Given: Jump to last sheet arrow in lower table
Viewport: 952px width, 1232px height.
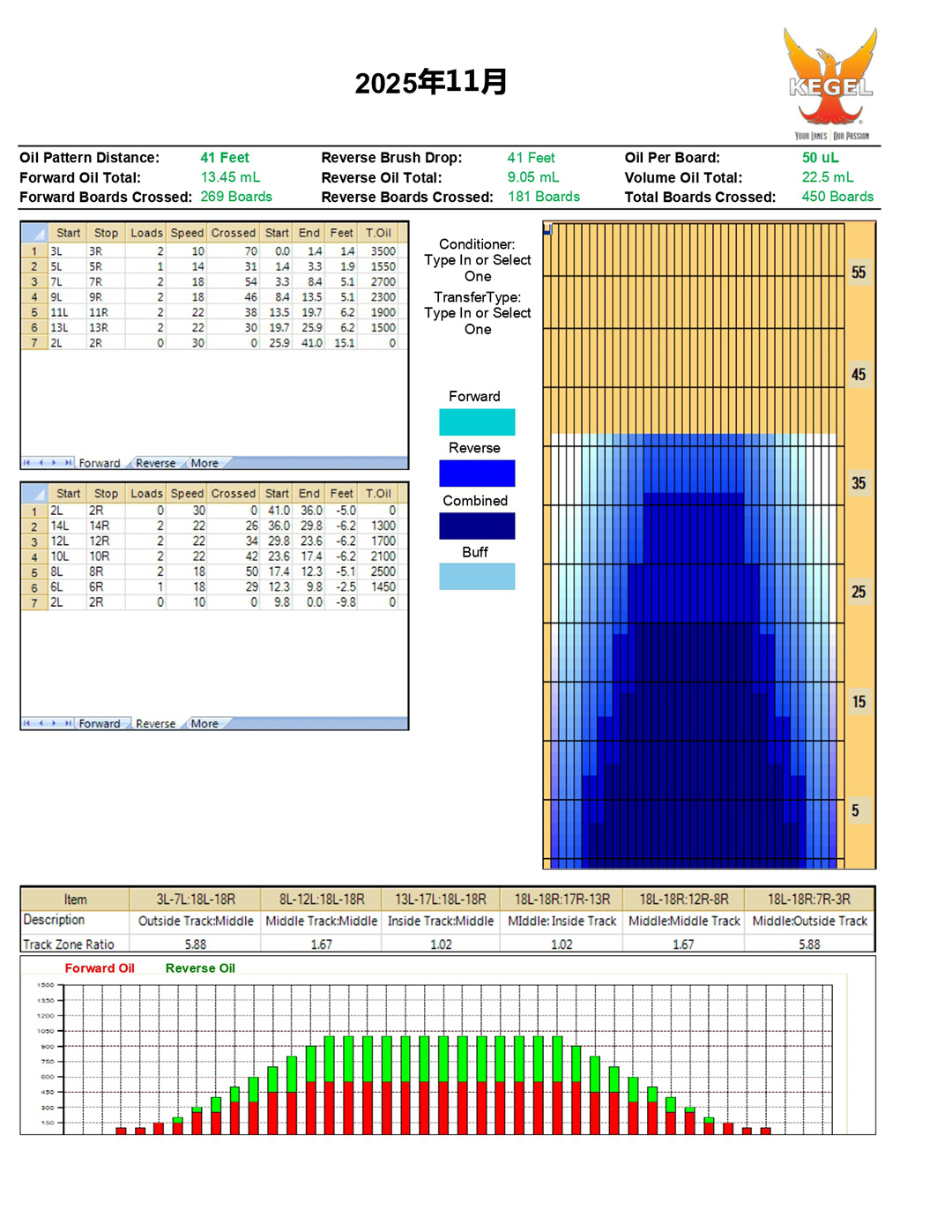Looking at the screenshot, I should pyautogui.click(x=68, y=723).
